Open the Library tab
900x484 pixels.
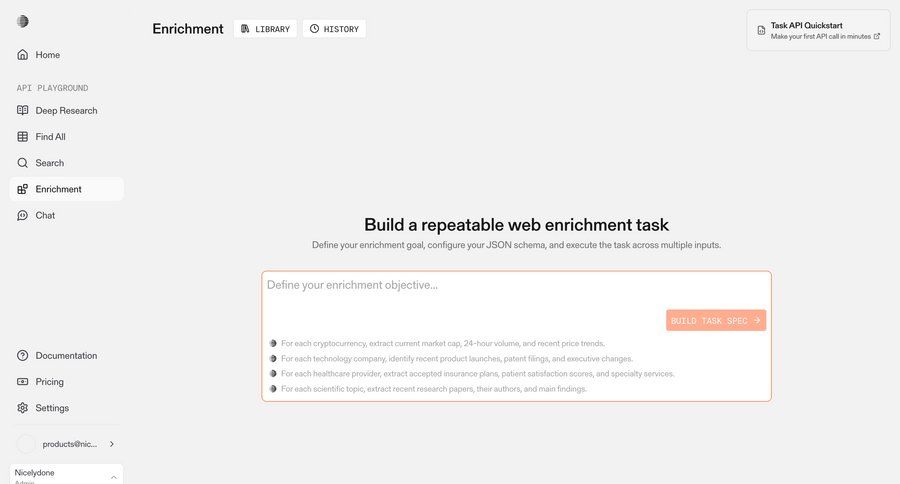265,29
